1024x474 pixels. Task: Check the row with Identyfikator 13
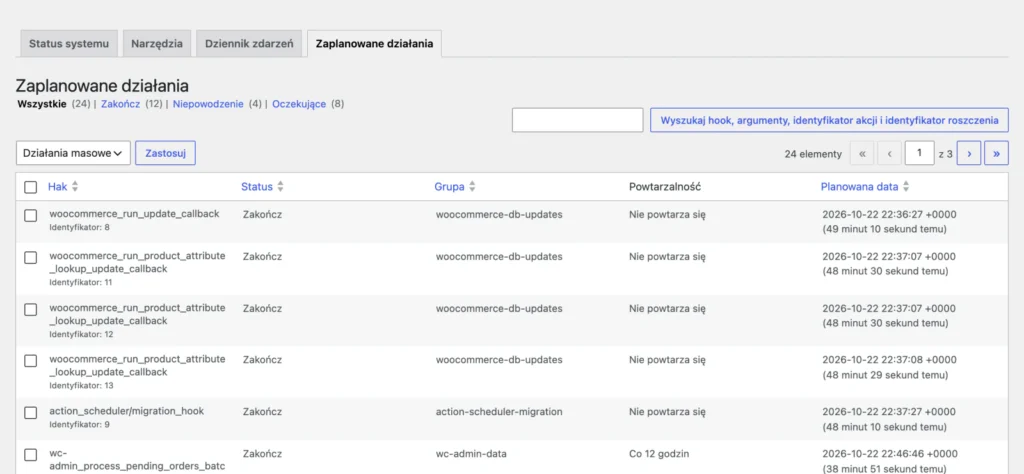point(31,361)
